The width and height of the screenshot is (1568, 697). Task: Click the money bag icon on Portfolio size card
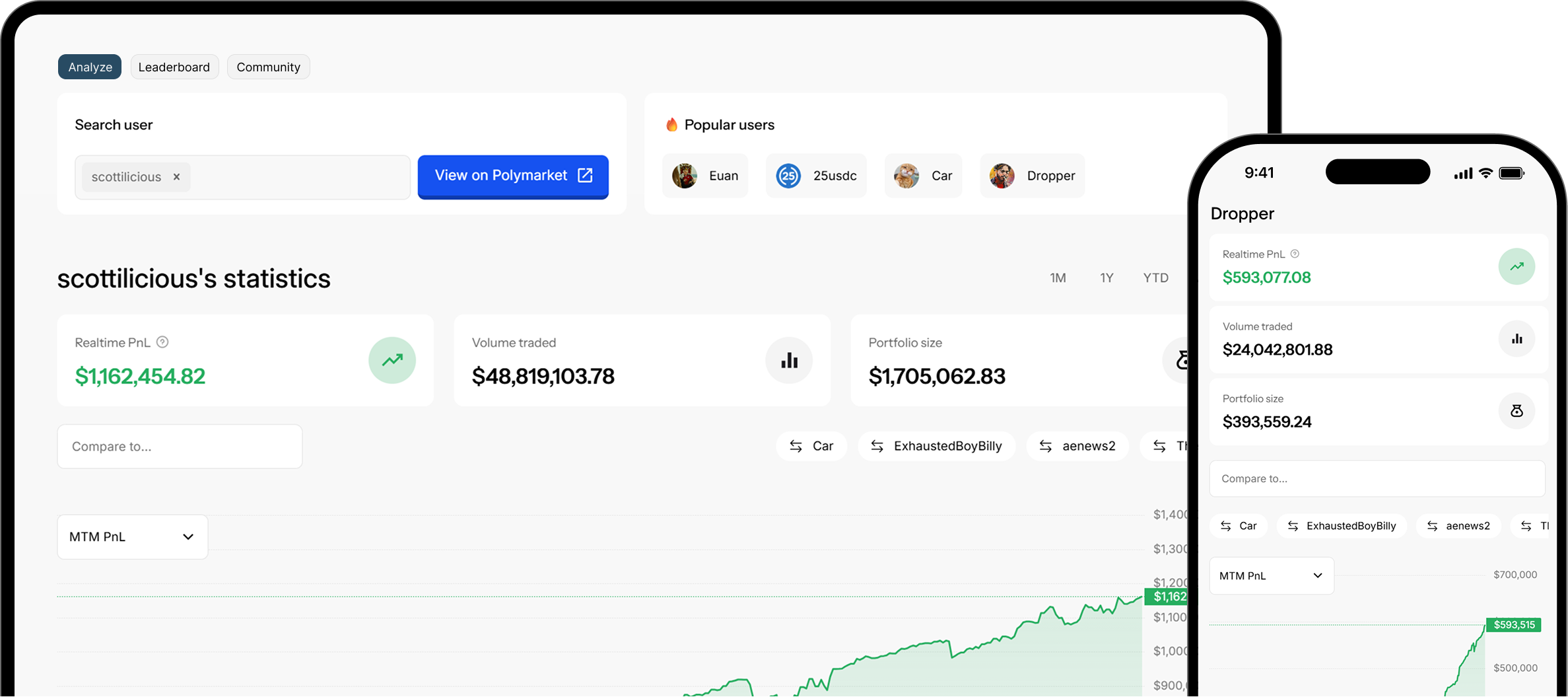[1182, 360]
